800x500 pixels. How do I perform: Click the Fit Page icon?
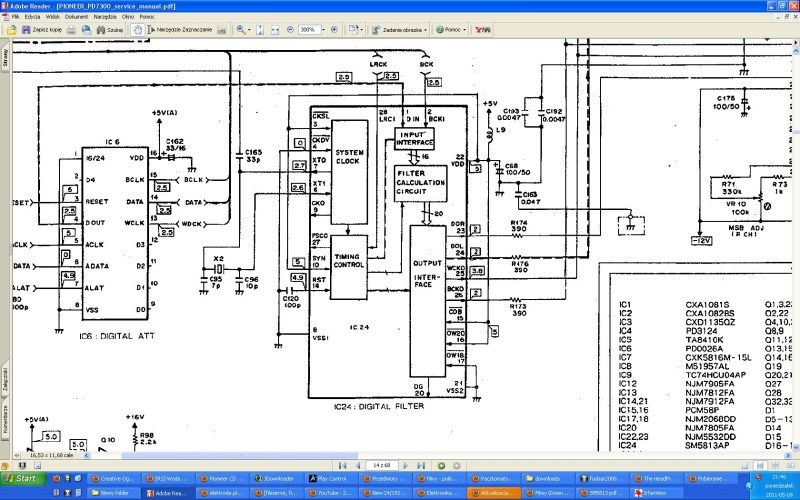tap(260, 30)
